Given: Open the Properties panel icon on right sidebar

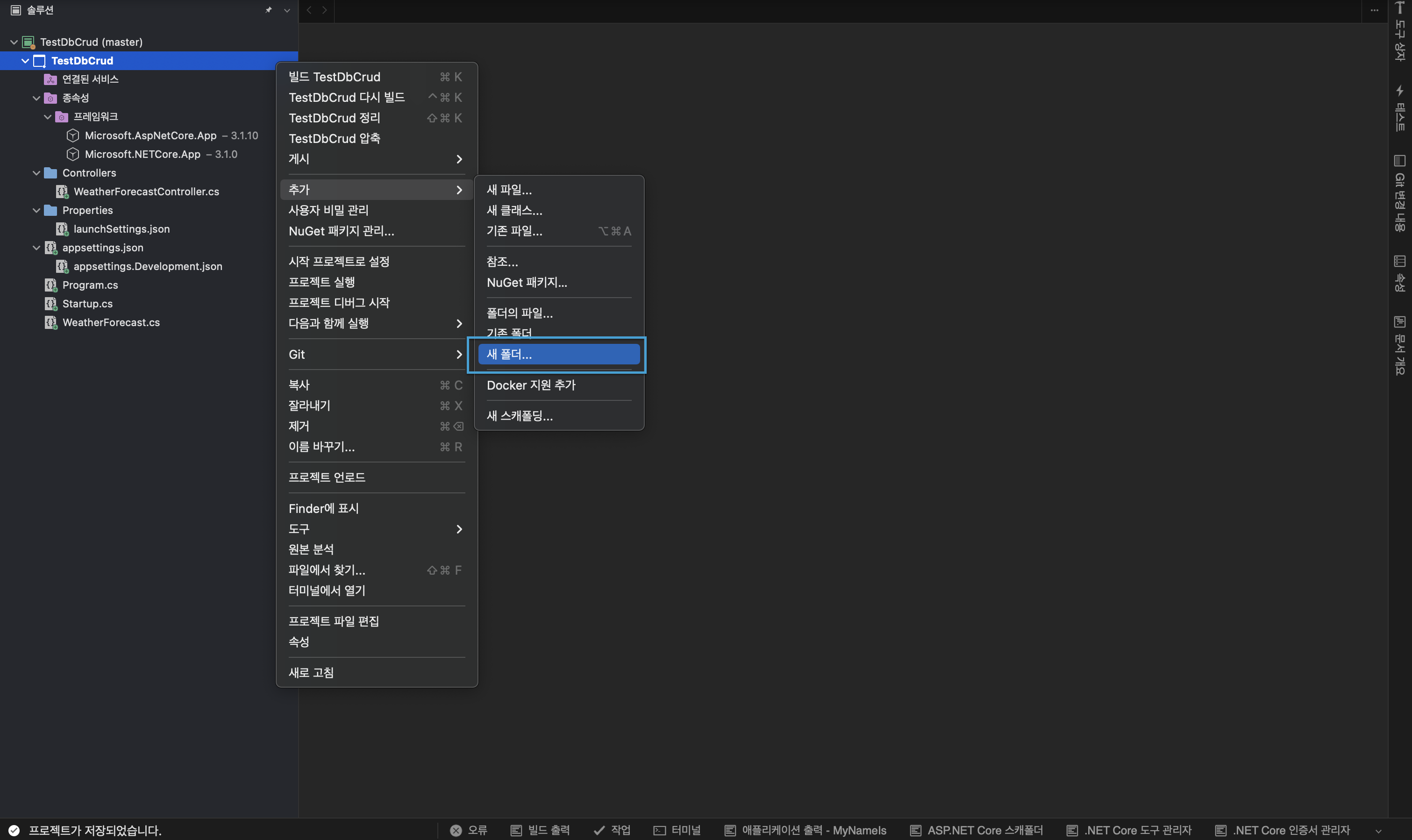Looking at the screenshot, I should pyautogui.click(x=1399, y=262).
